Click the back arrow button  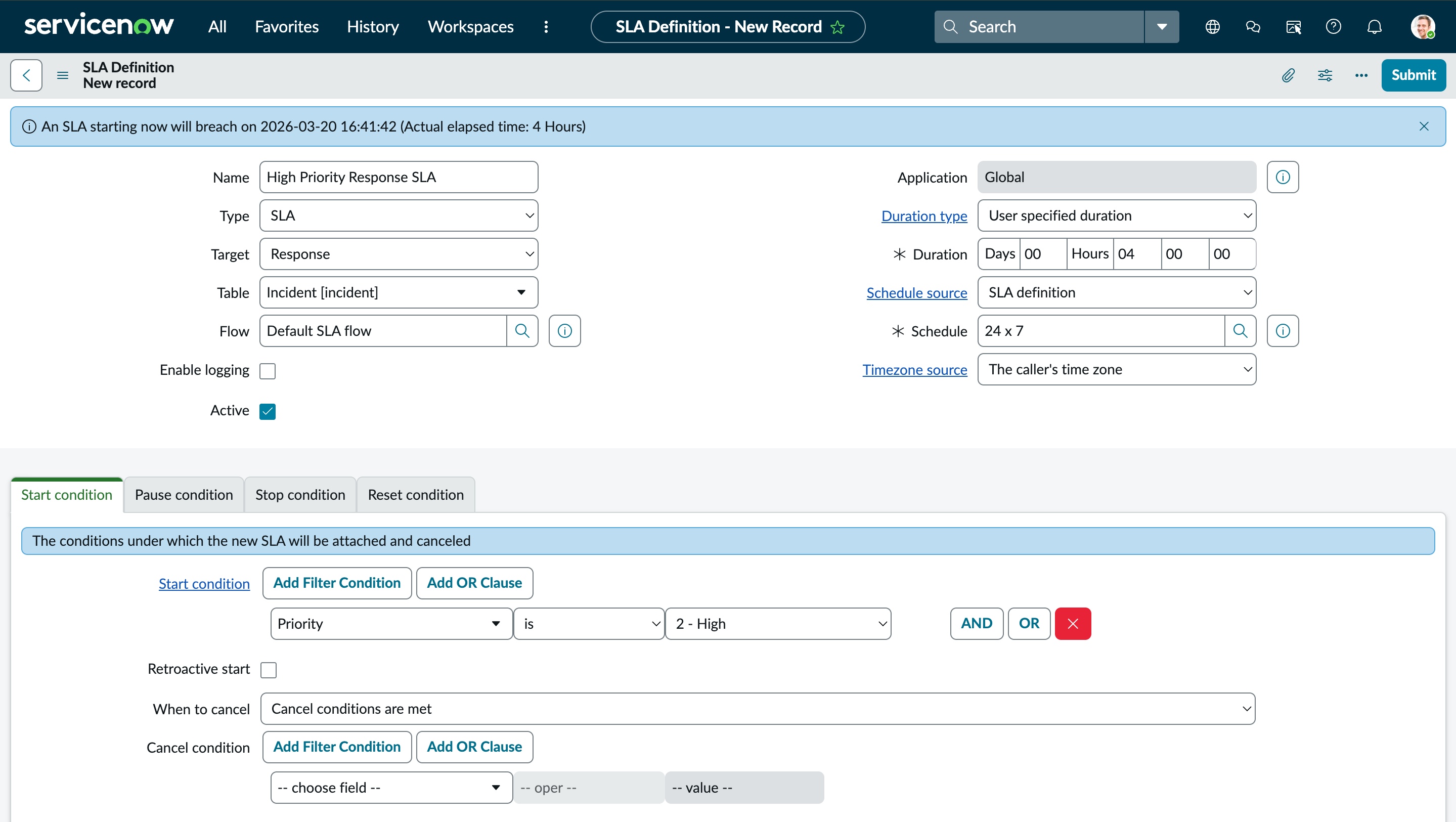click(26, 75)
